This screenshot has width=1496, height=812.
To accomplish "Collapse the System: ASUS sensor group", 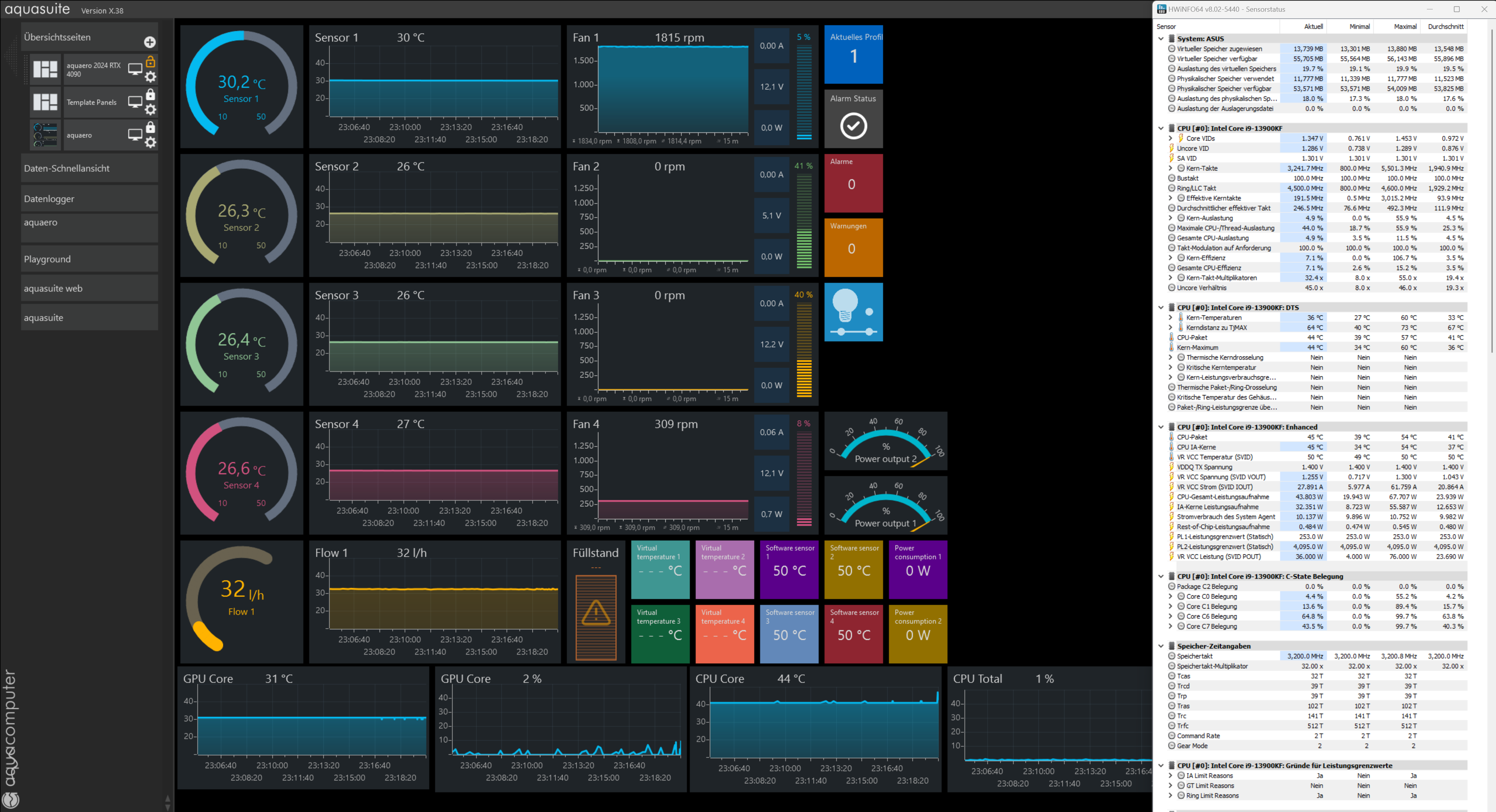I will pyautogui.click(x=1161, y=39).
